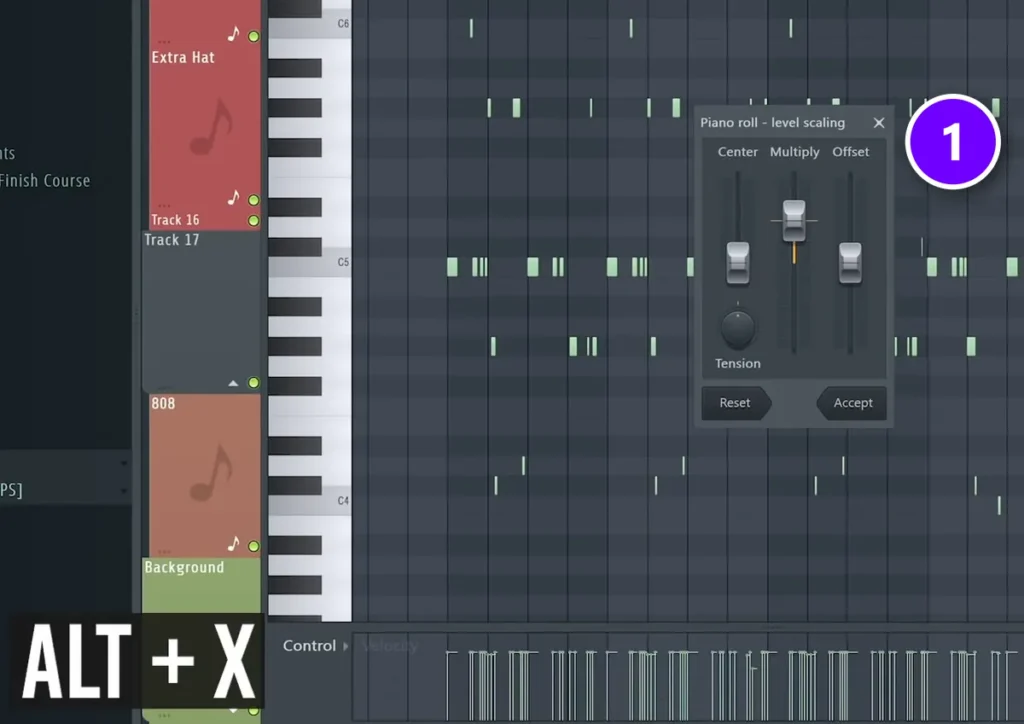The image size is (1024, 724).
Task: Click Accept in level scaling dialog
Action: click(852, 403)
